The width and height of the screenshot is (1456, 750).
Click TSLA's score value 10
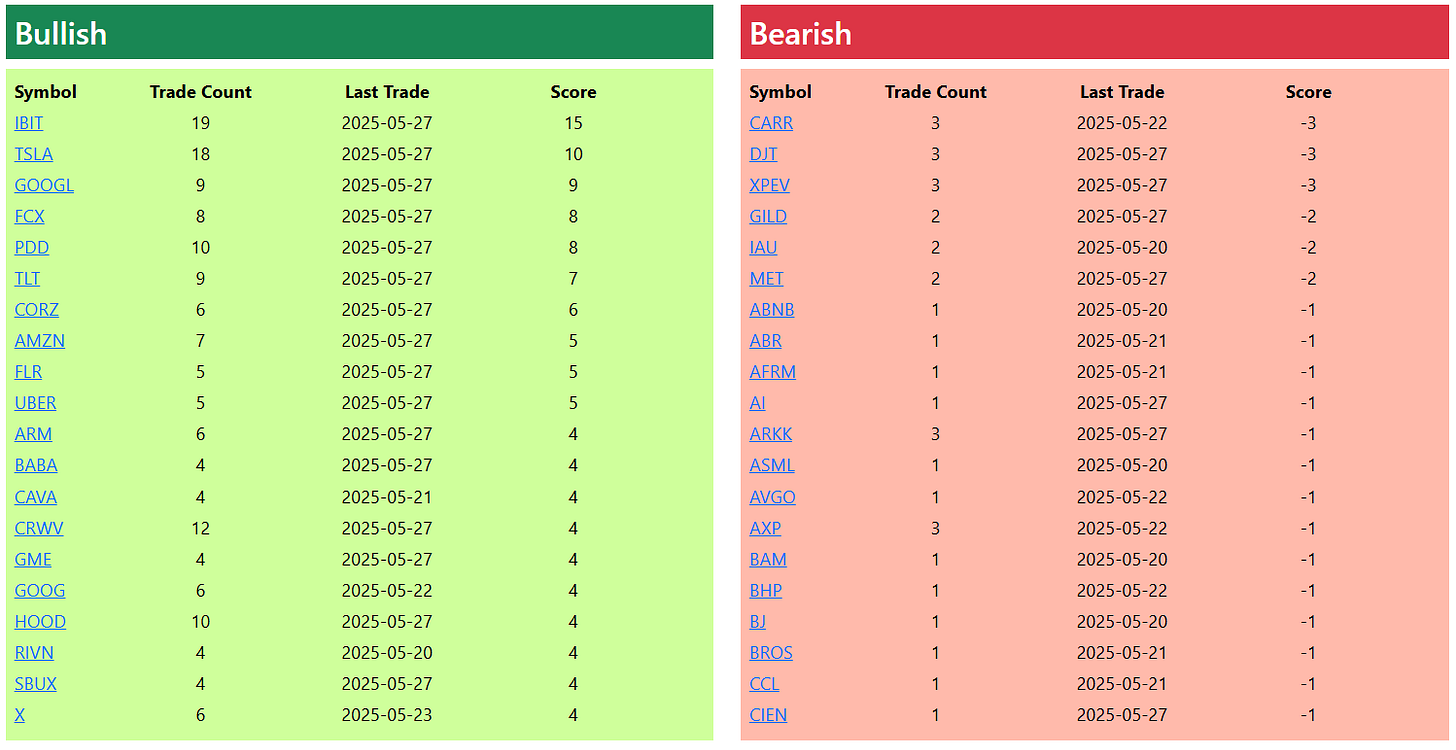click(573, 154)
